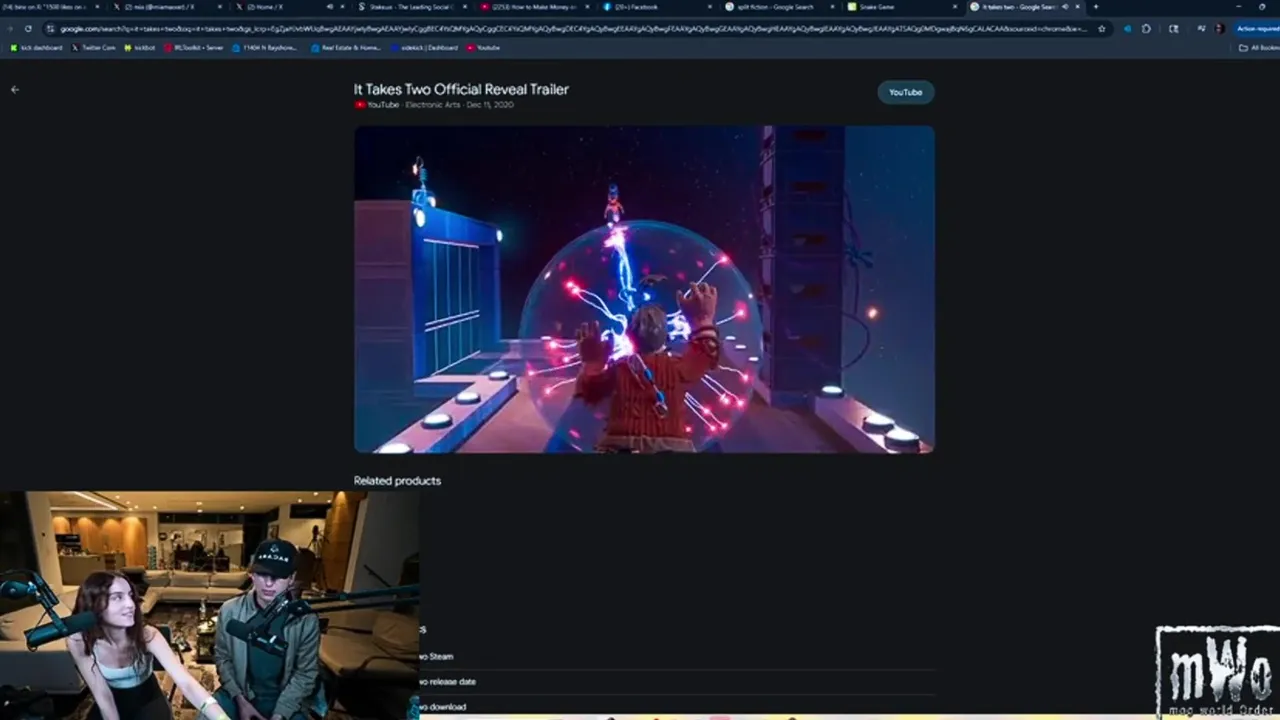Open the Real Estate & Home bookmark
The width and height of the screenshot is (1280, 720).
pyautogui.click(x=346, y=47)
